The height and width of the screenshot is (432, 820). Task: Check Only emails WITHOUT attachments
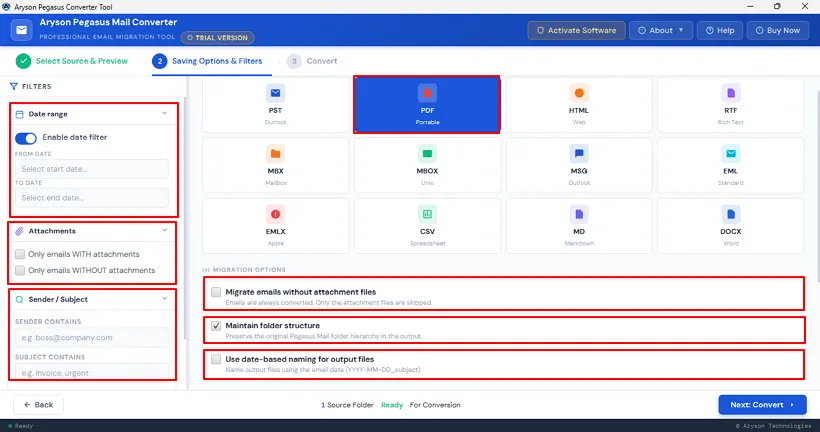pos(20,270)
